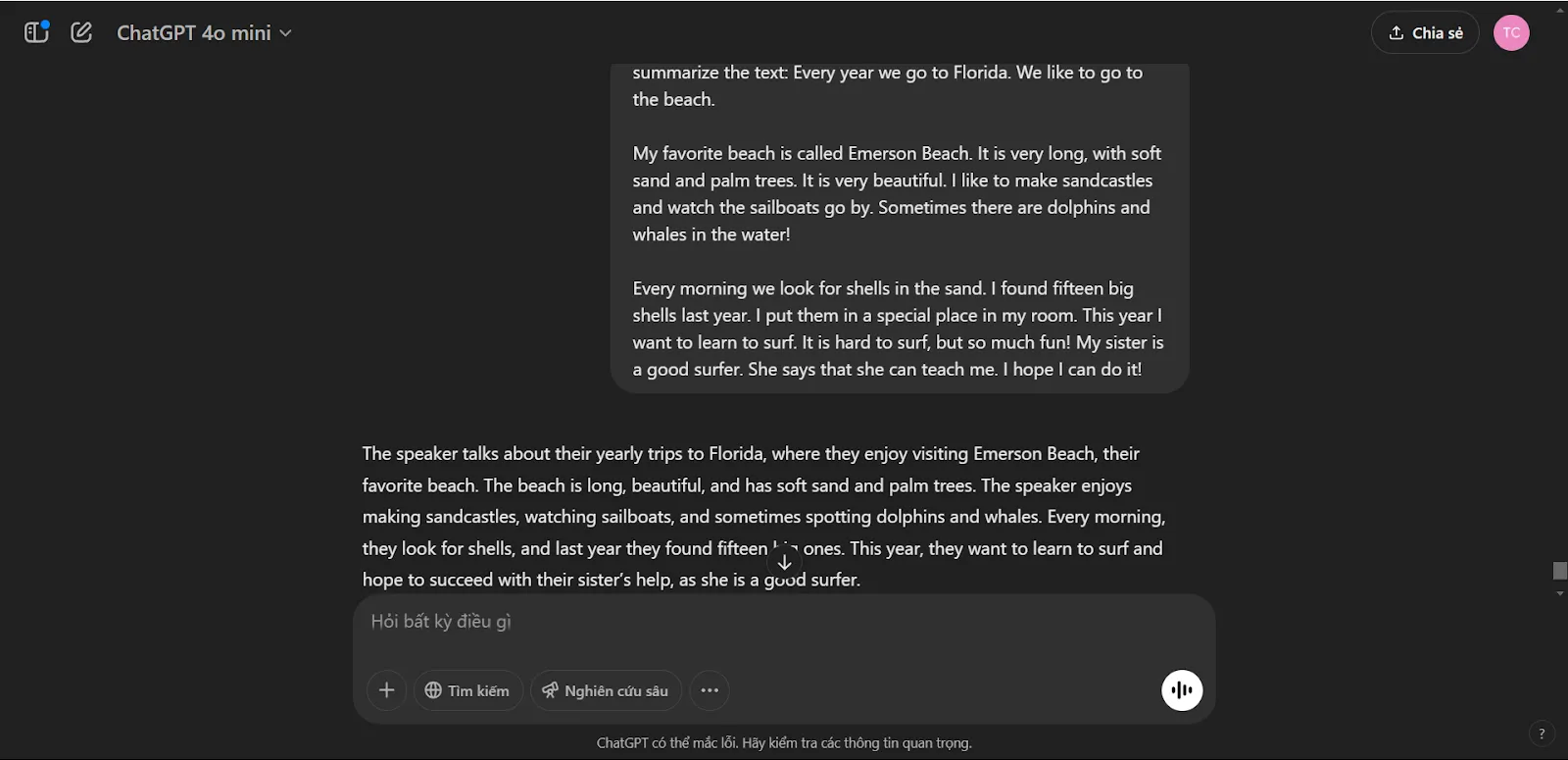Screen dimensions: 1568x760
Task: Click the vertical scrollbar thumb
Action: coord(1560,571)
